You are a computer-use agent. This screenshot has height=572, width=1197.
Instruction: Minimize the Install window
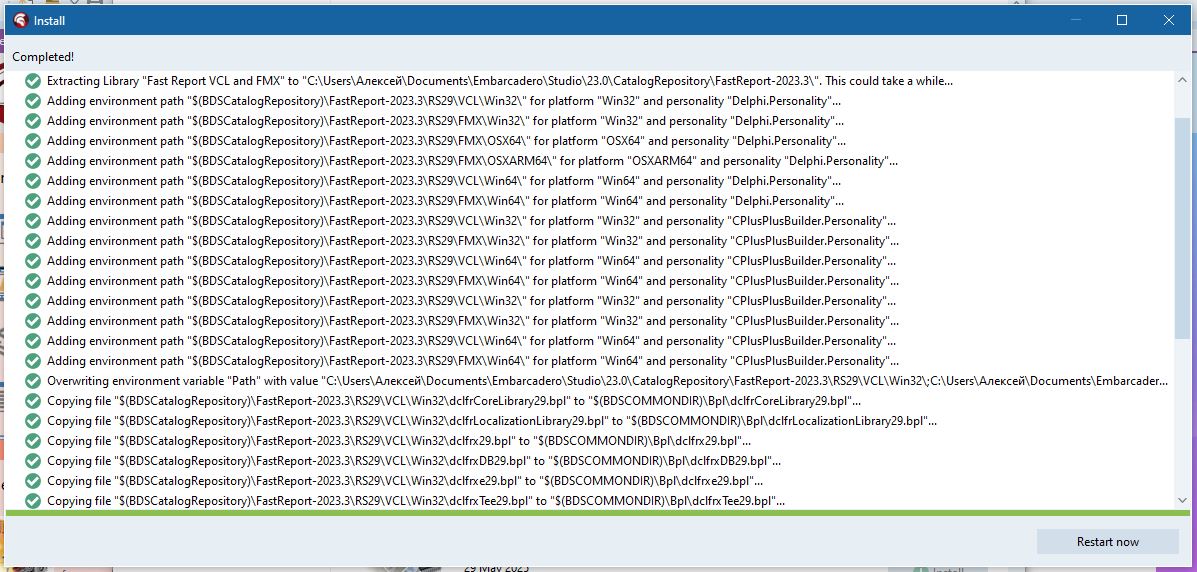(1075, 21)
